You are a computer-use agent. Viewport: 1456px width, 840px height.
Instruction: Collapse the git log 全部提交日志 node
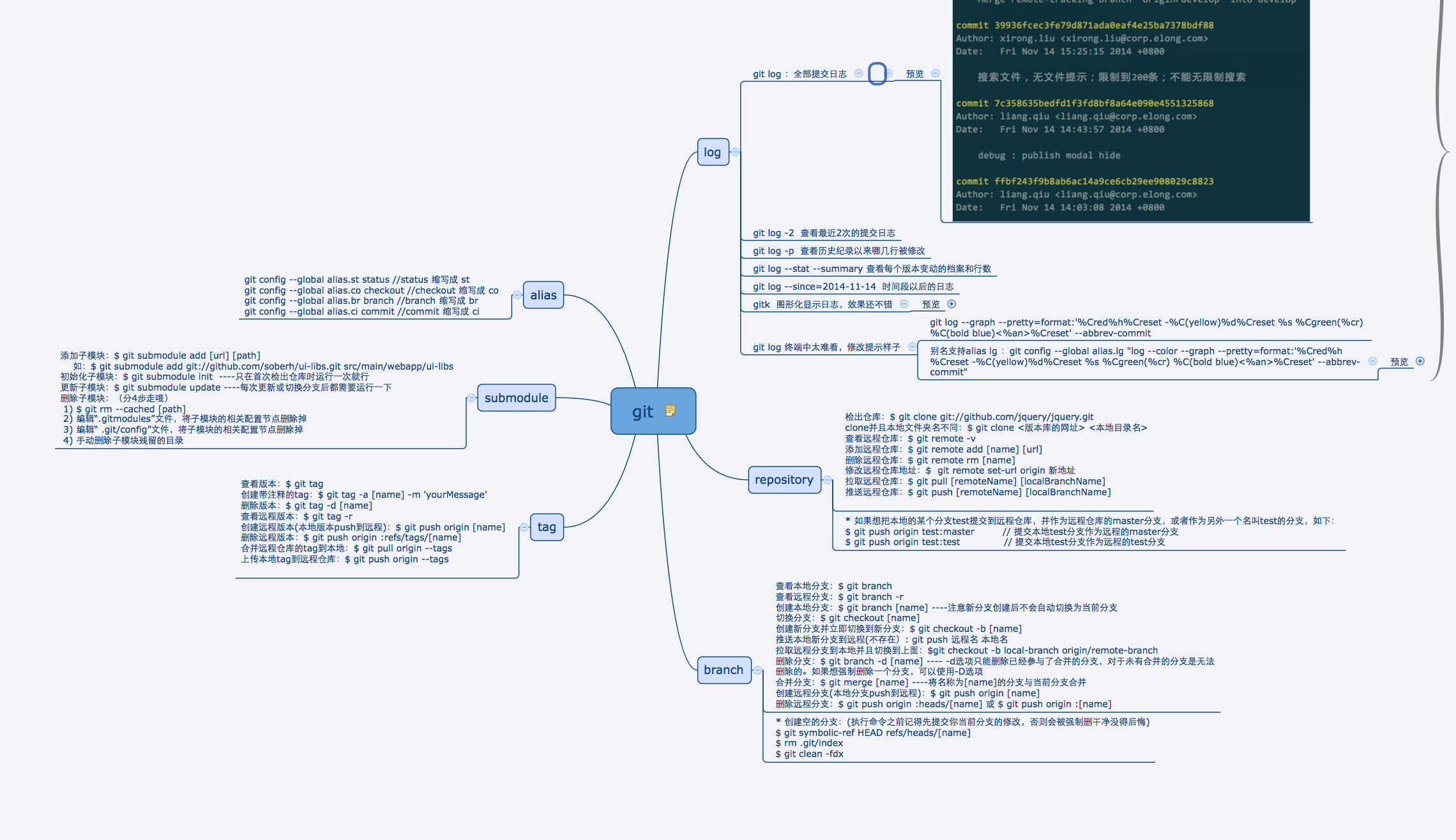[x=858, y=73]
